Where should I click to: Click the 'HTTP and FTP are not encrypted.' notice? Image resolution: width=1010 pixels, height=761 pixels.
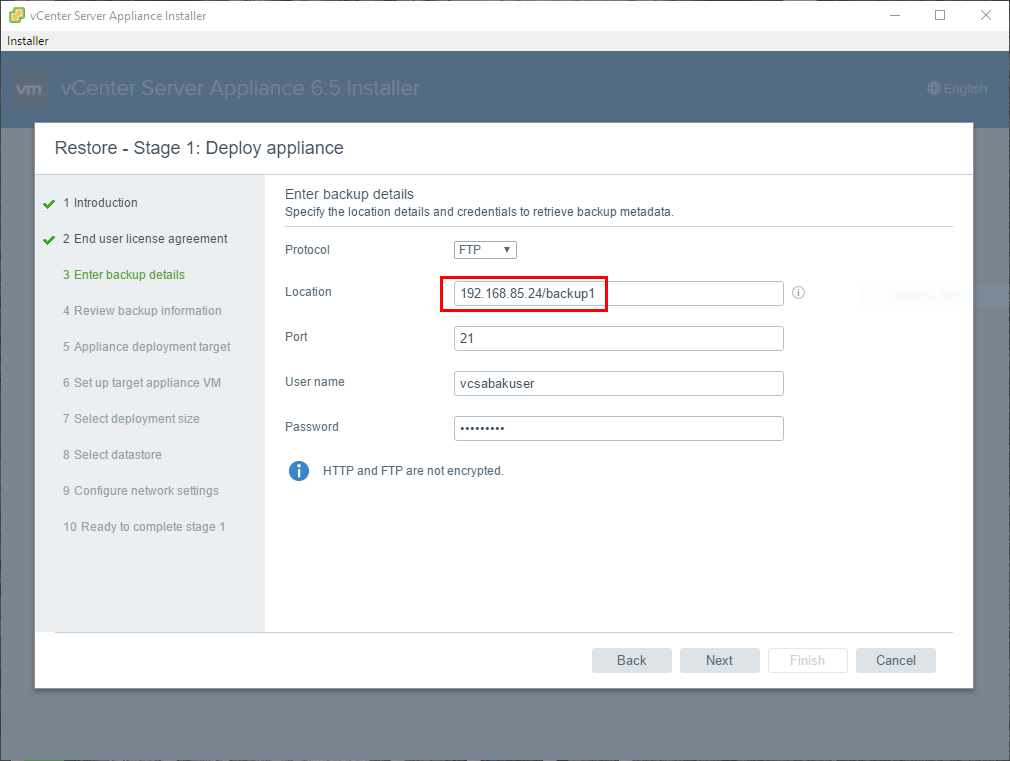413,471
